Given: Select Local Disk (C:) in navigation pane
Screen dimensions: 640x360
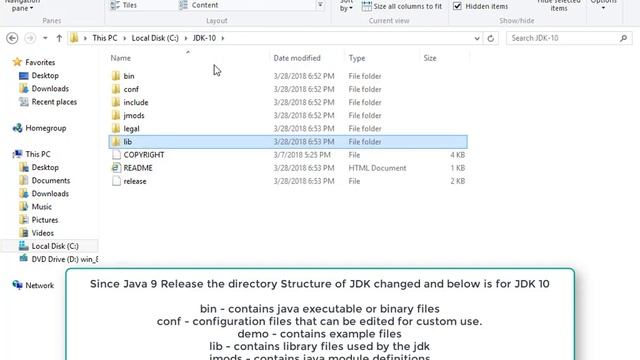Looking at the screenshot, I should click(x=55, y=246).
